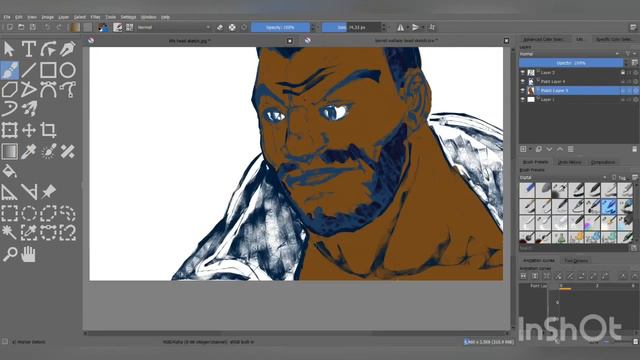
Task: Switch to the Advanced Color Selector tab
Action: coord(544,39)
